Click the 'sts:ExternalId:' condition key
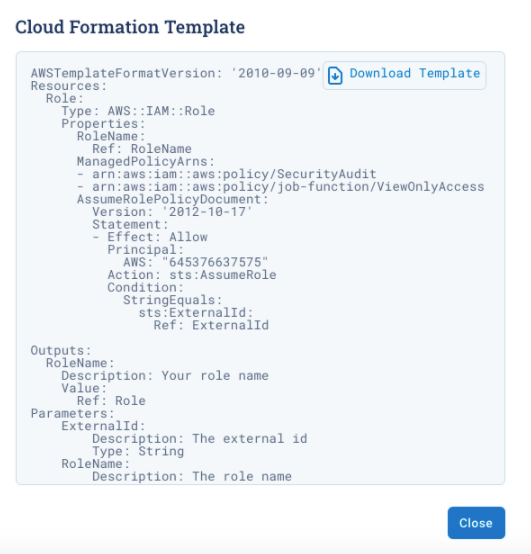This screenshot has width=531, height=554. [196, 313]
